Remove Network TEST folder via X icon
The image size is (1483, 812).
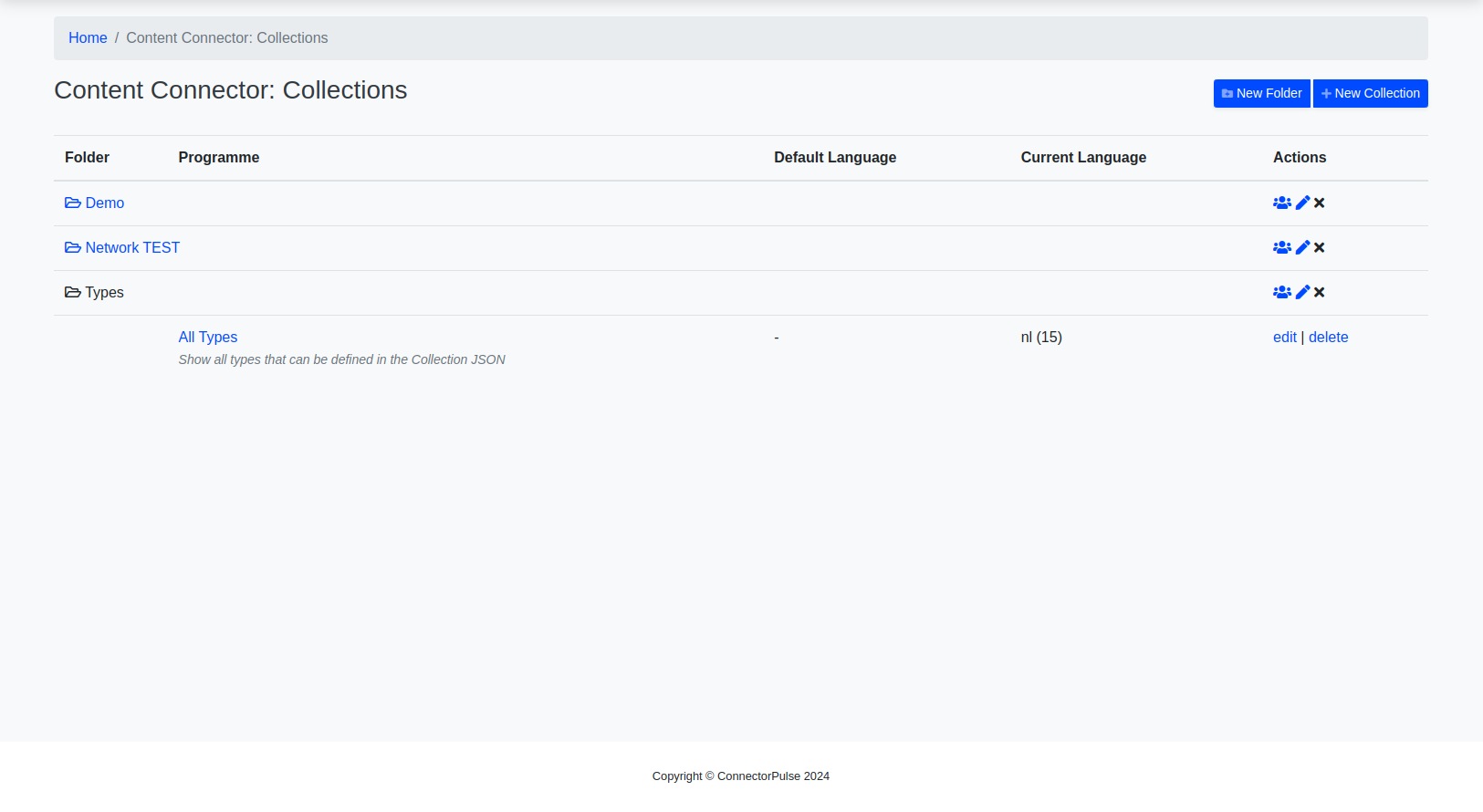1319,247
